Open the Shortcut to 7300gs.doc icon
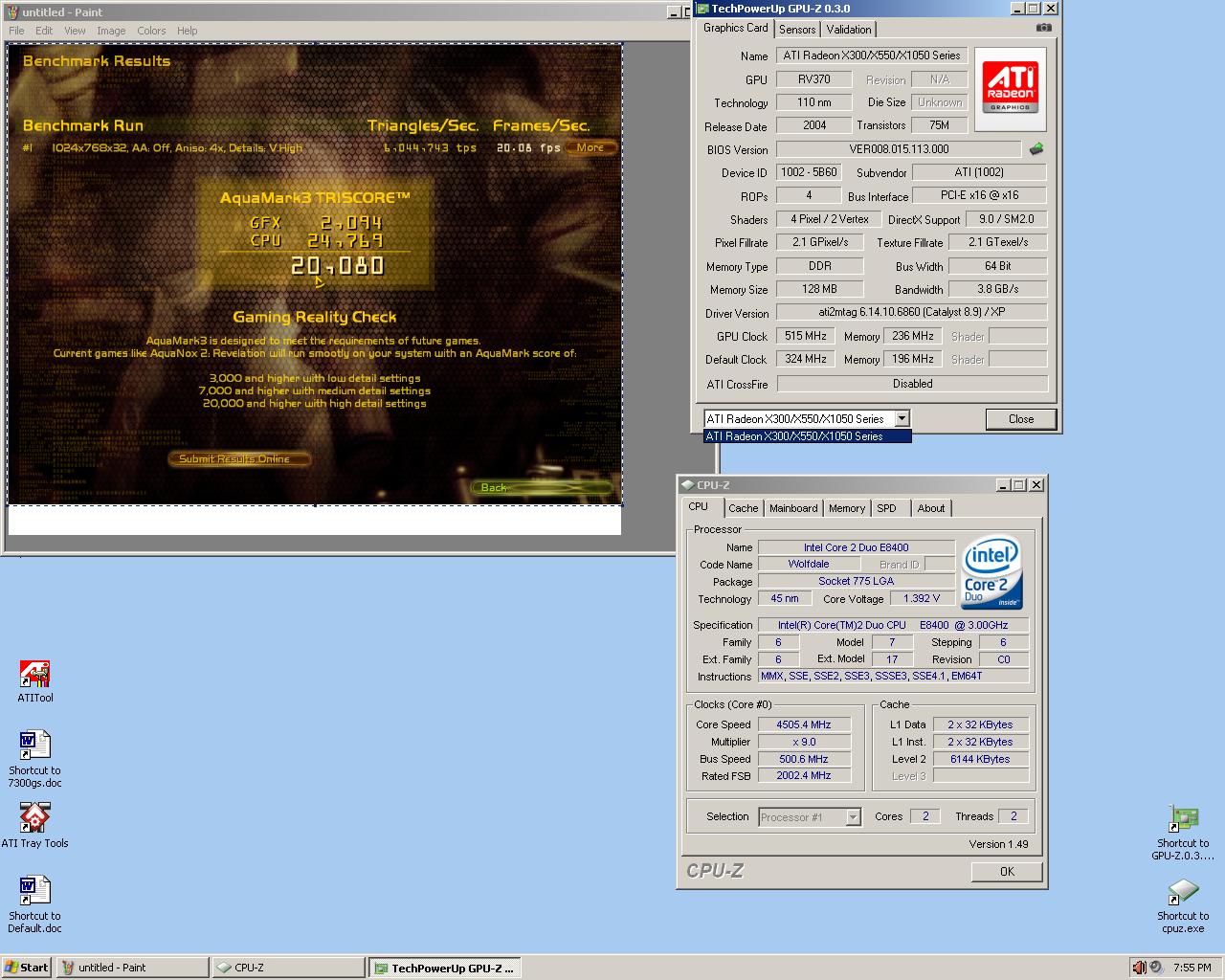This screenshot has height=980, width=1225. (x=34, y=759)
